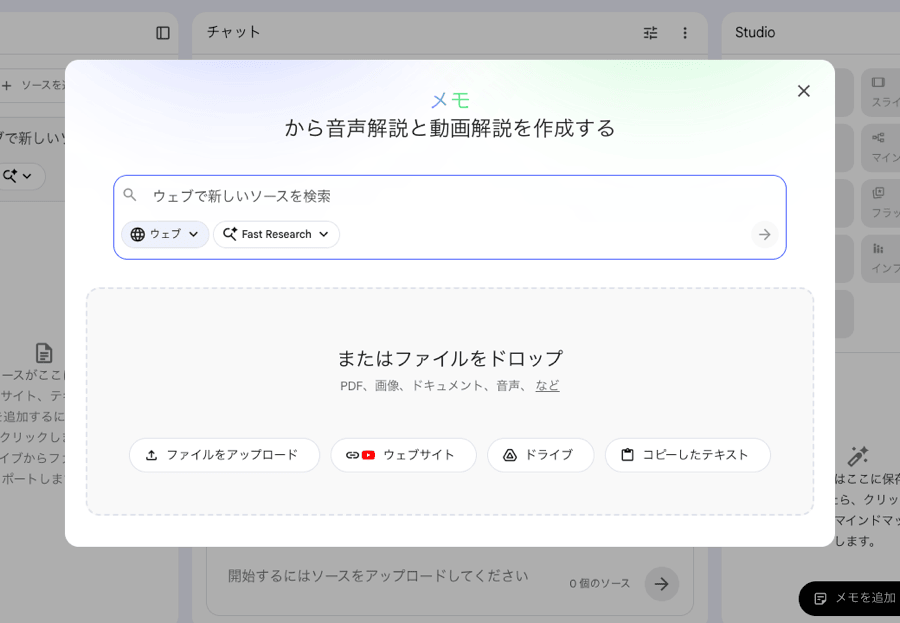900x623 pixels.
Task: Click the magnifier icon in the source search field
Action: click(x=130, y=195)
